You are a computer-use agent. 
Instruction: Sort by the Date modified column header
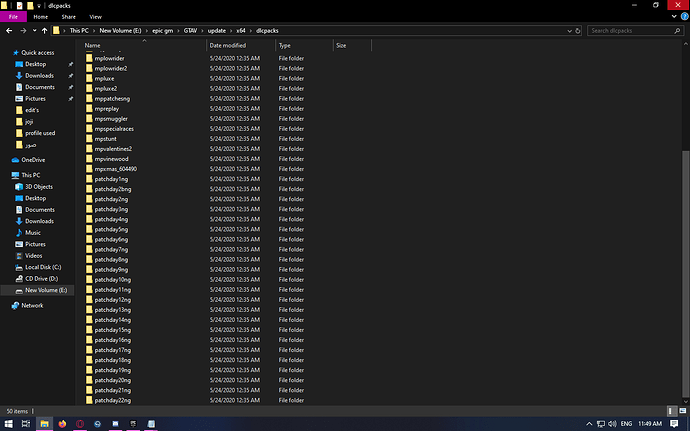tap(229, 46)
